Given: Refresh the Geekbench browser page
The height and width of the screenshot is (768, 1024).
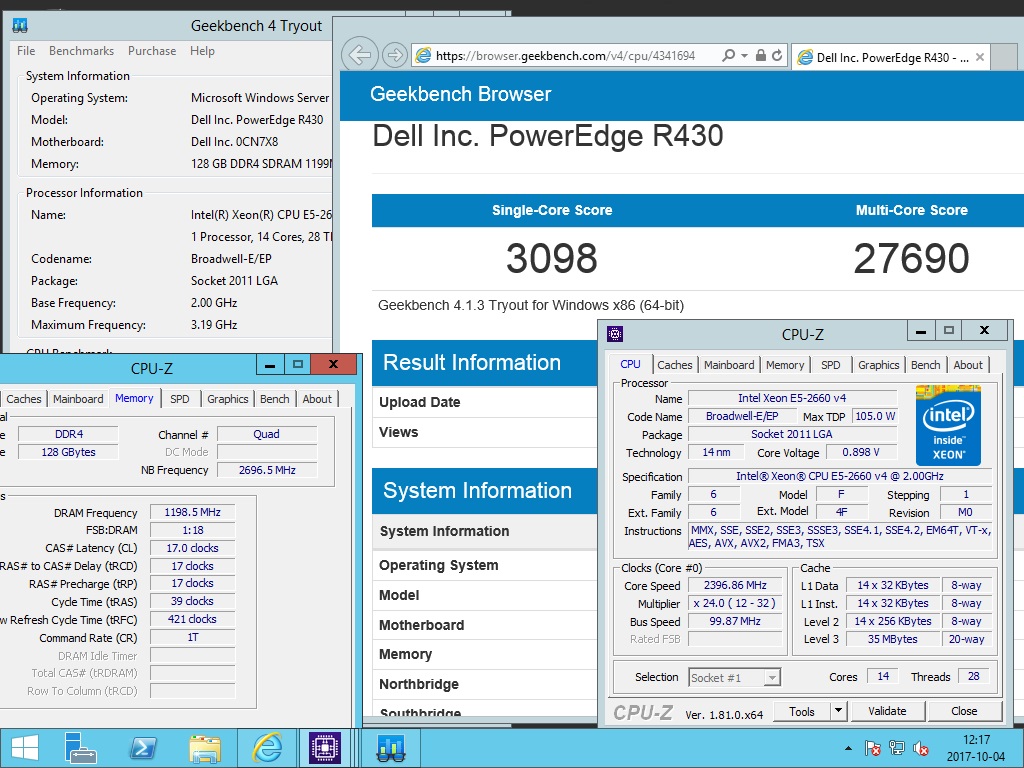Looking at the screenshot, I should point(776,56).
